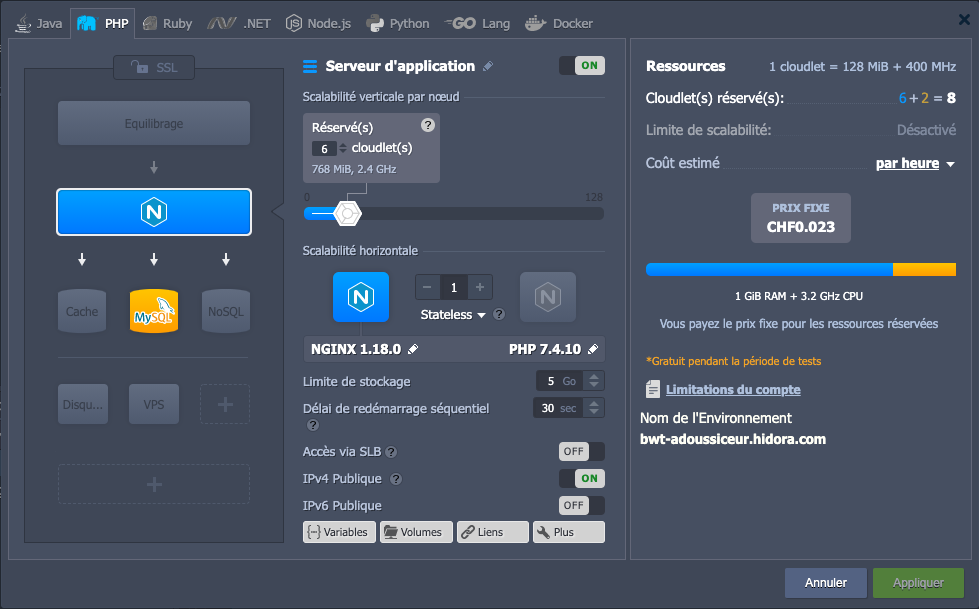Click the node count input field
Viewport: 979px width, 609px height.
pos(454,287)
